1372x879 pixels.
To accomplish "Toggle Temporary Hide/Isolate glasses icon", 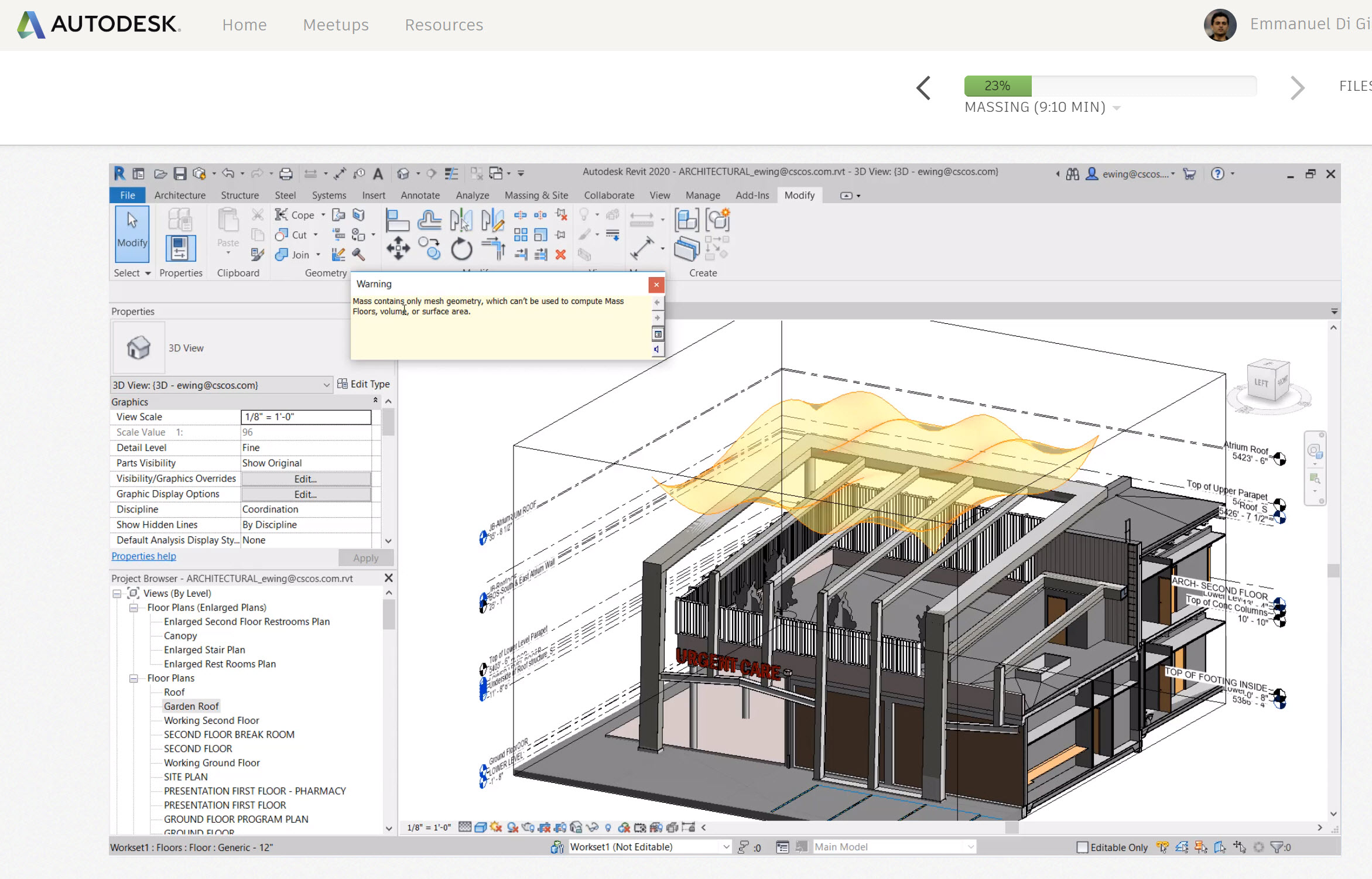I will point(593,827).
